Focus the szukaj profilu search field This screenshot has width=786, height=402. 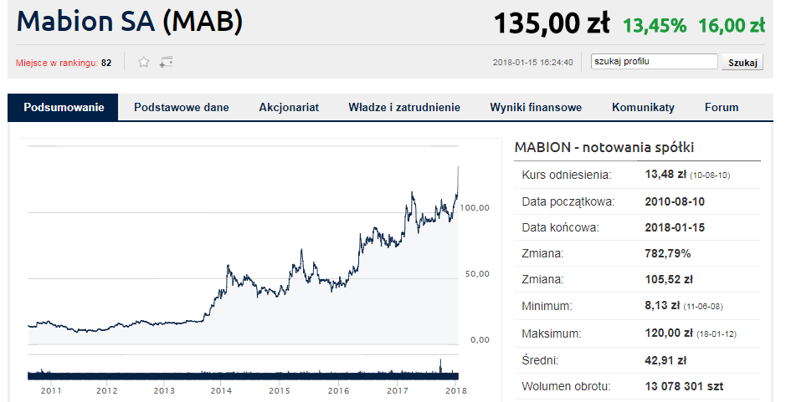pos(654,62)
